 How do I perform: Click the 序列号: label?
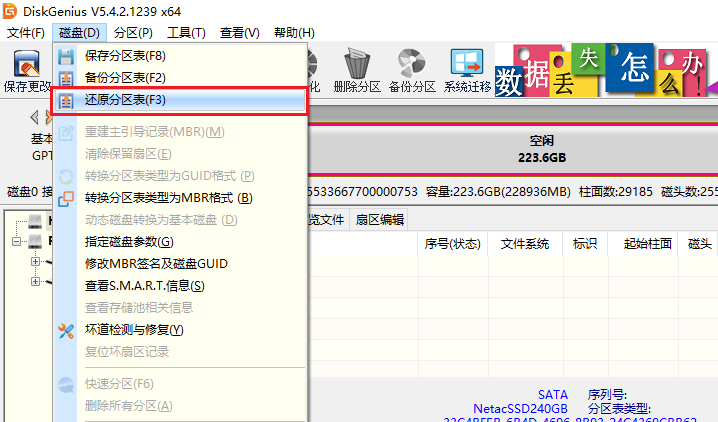point(607,395)
